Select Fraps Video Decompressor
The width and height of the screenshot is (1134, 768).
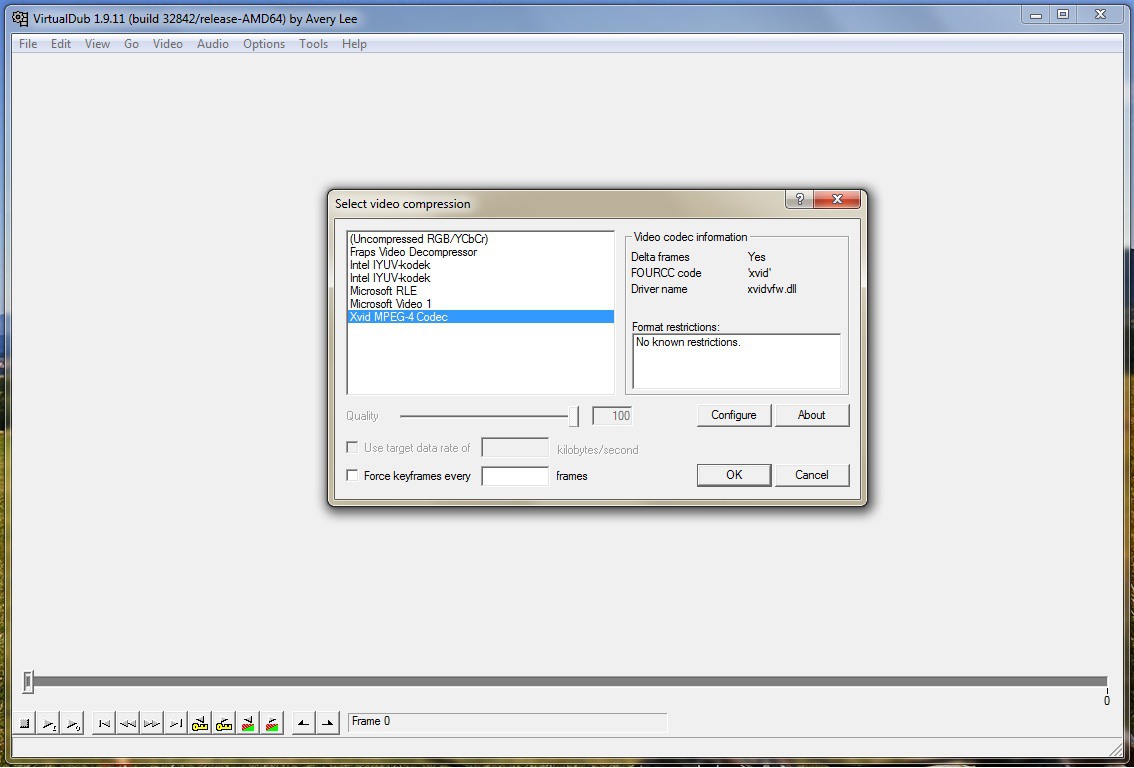point(480,252)
